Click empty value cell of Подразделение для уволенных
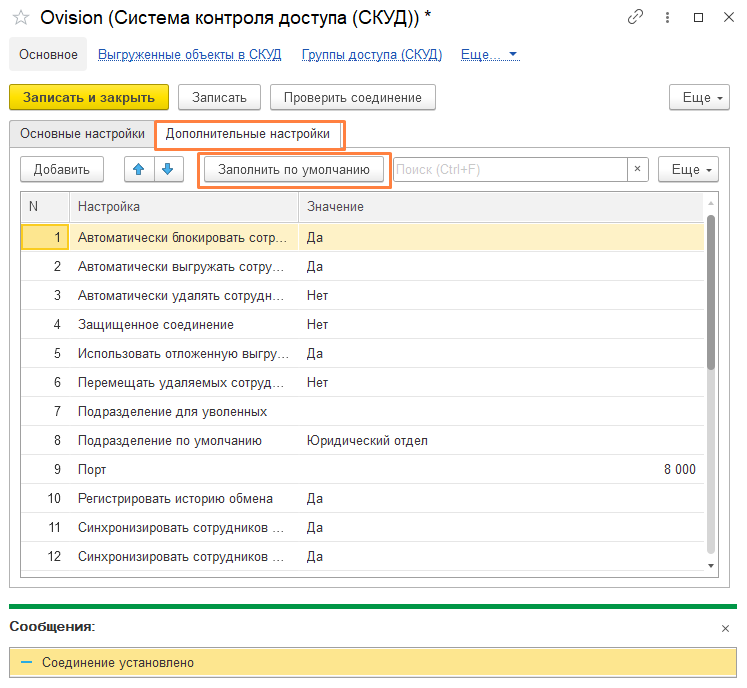Screen dimensions: 747x688 501,412
